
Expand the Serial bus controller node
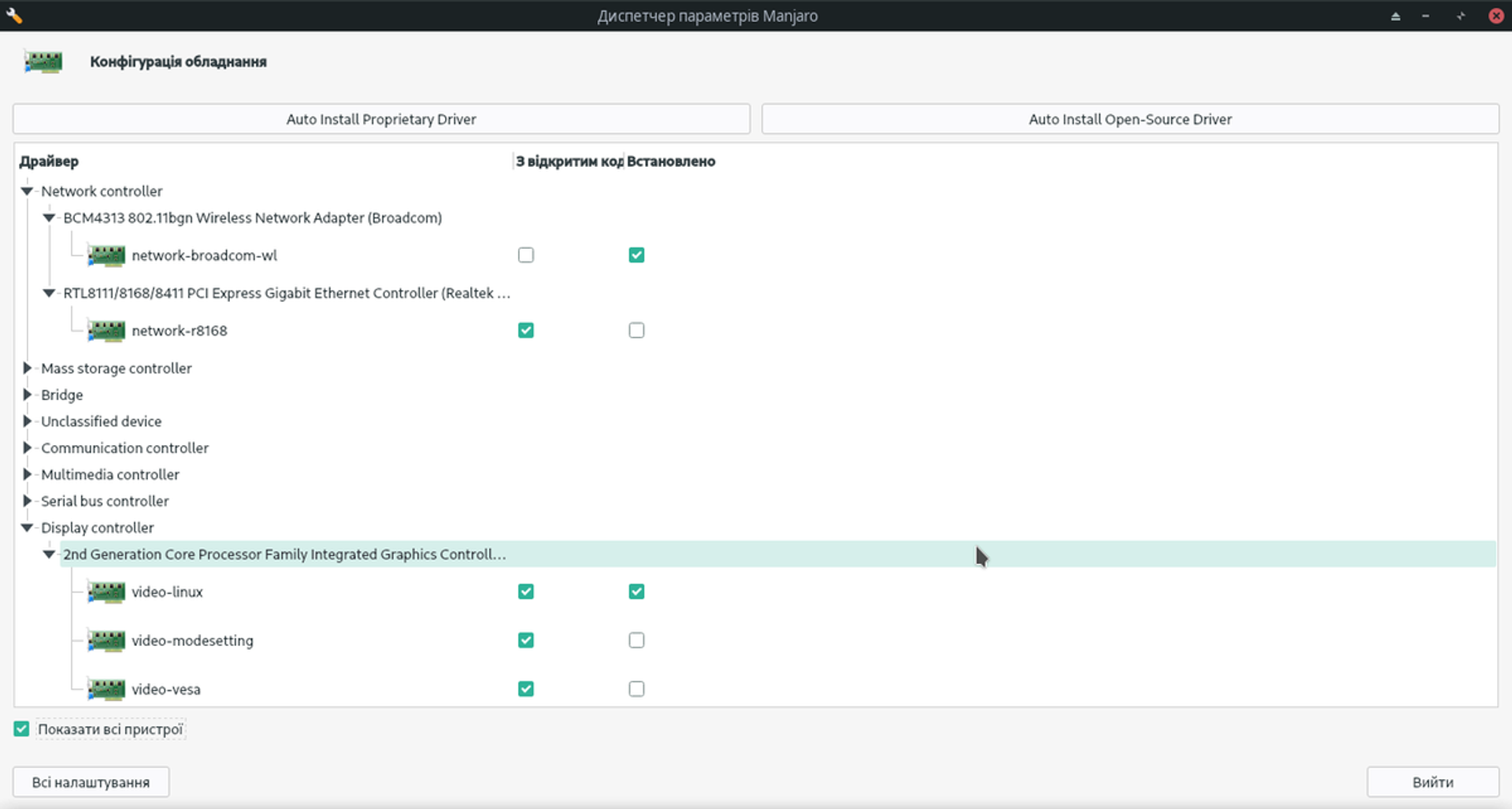[x=27, y=501]
